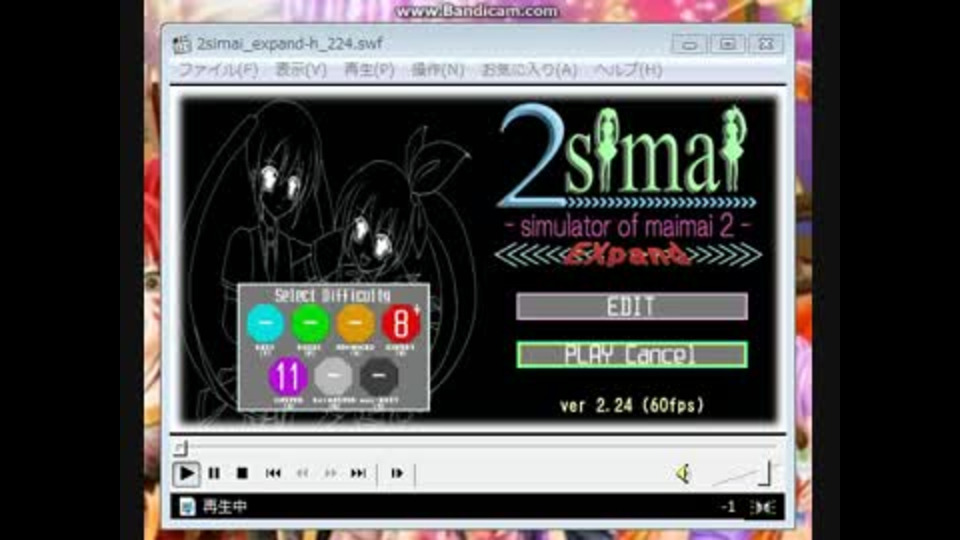Open the 再生(P) menu
Viewport: 960px width, 540px height.
[x=369, y=70]
